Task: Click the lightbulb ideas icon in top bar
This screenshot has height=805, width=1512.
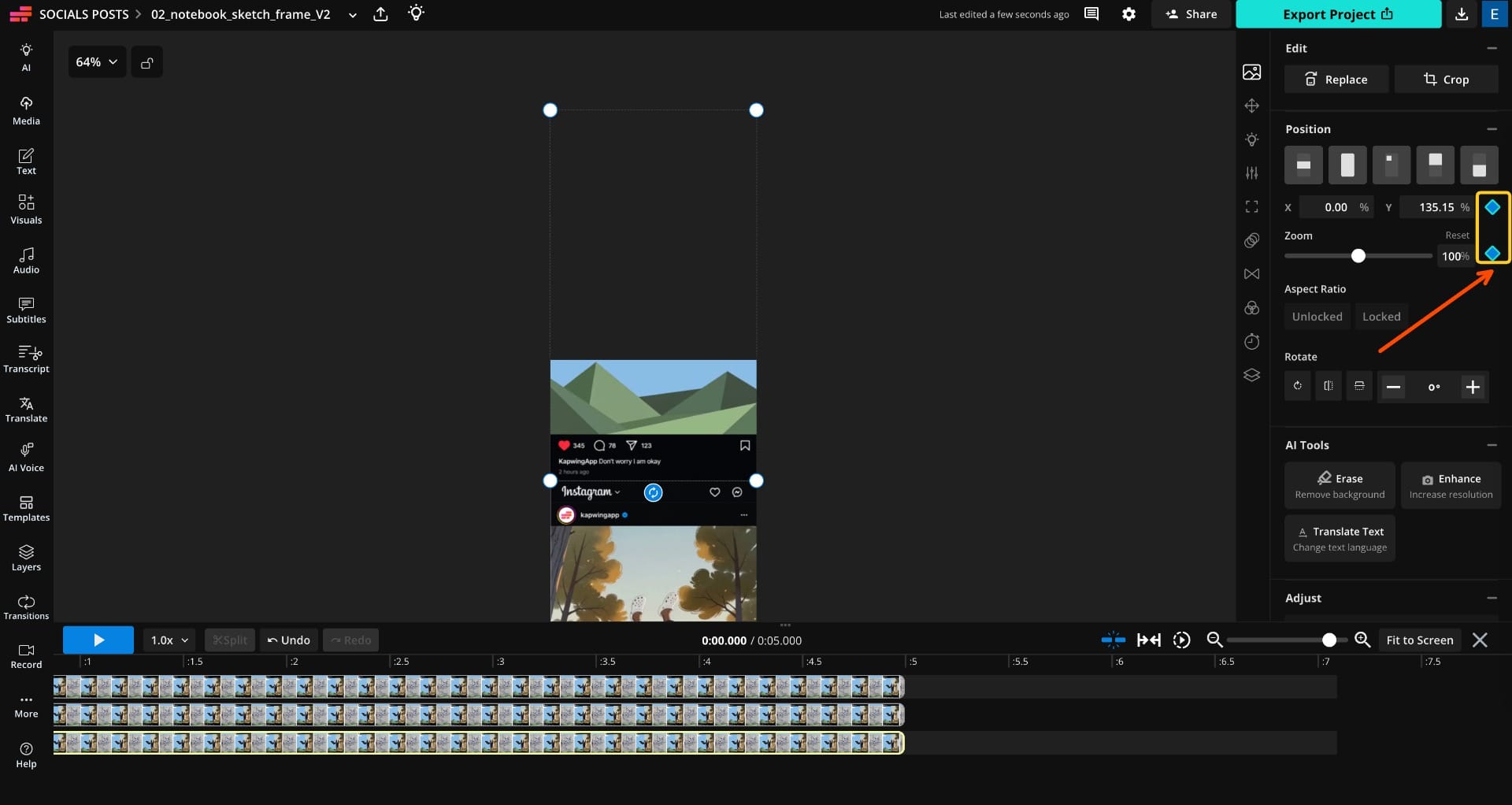Action: tap(417, 13)
